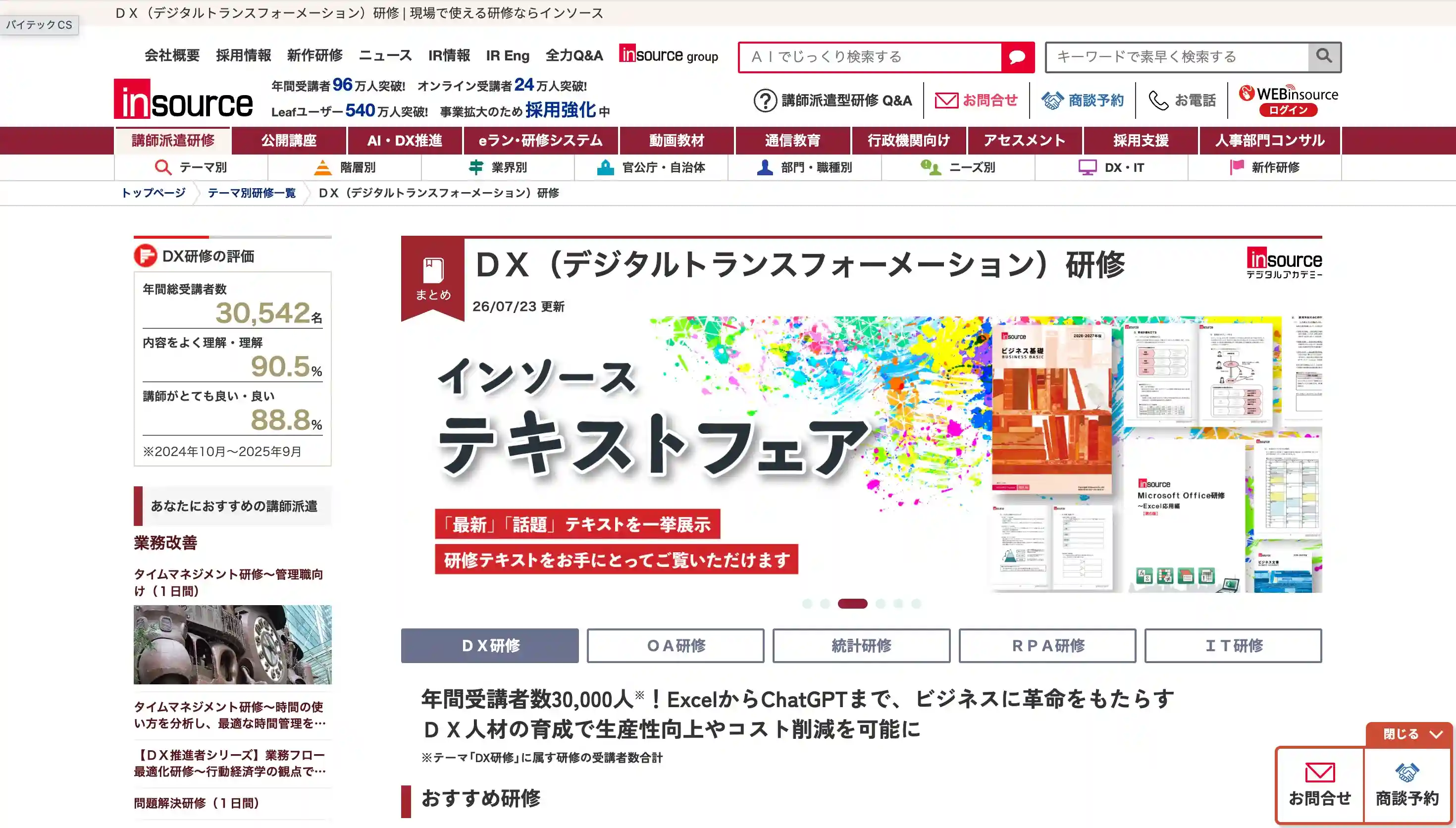Select the 統計研修 category button
Image resolution: width=1456 pixels, height=828 pixels.
tap(861, 645)
